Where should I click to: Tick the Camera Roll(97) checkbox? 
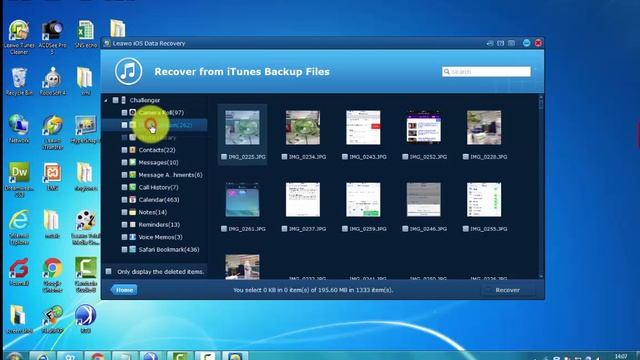pos(124,112)
